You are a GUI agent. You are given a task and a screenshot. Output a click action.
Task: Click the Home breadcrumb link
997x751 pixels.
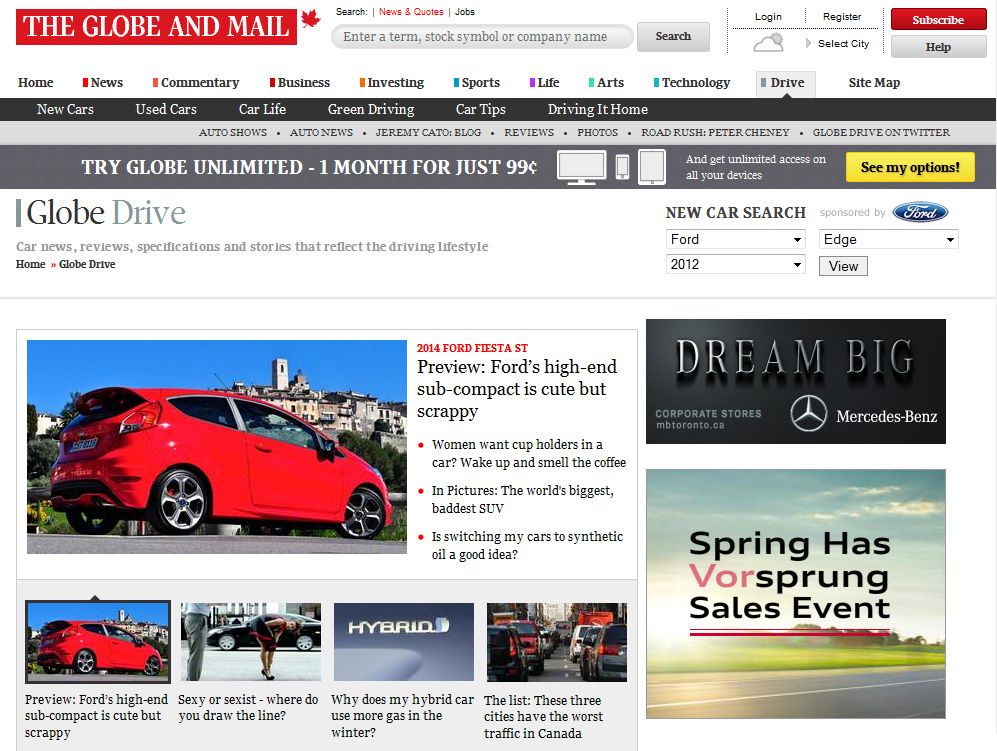(x=31, y=264)
